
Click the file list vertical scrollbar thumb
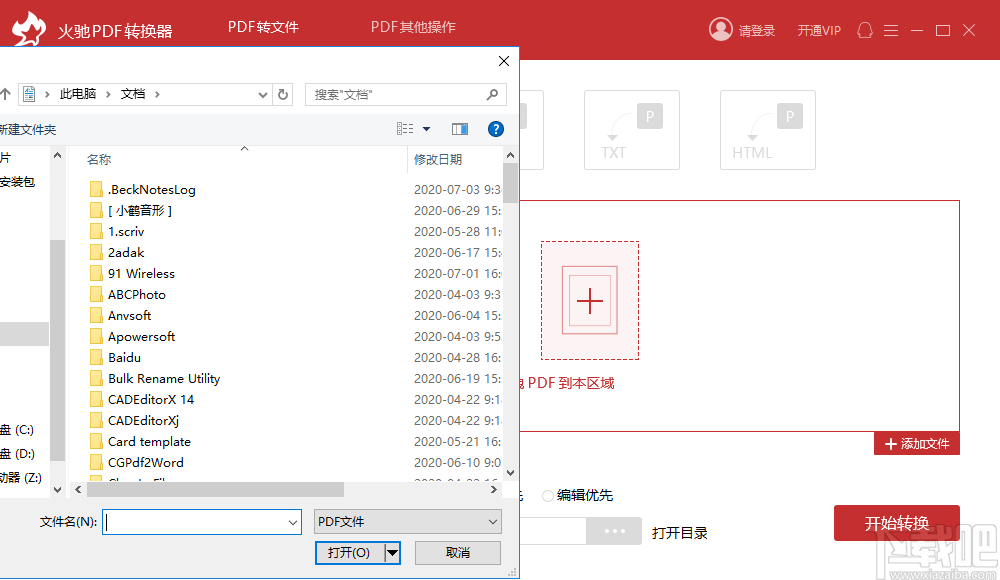coord(510,183)
